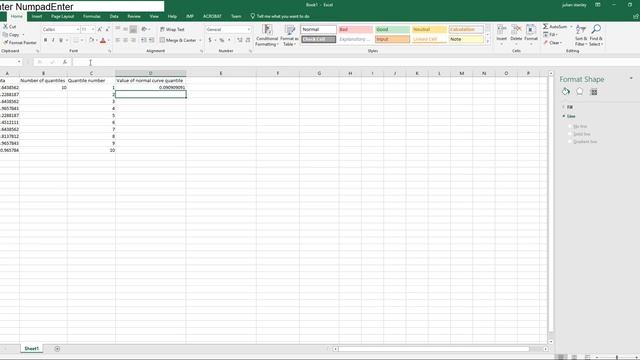Viewport: 640px width, 360px height.
Task: Click Decrease Decimal icon
Action: (248, 40)
